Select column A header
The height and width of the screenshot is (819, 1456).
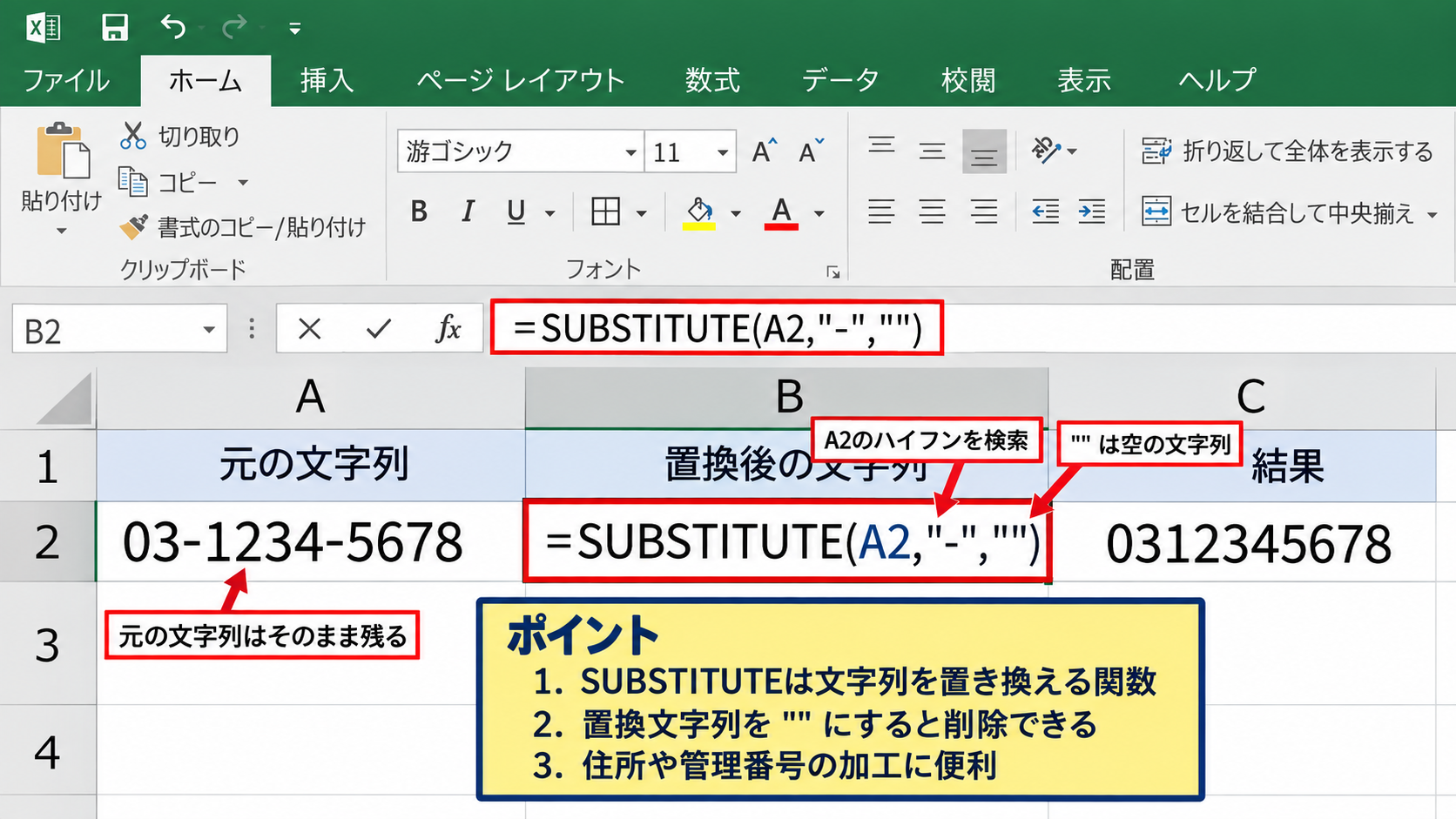311,398
